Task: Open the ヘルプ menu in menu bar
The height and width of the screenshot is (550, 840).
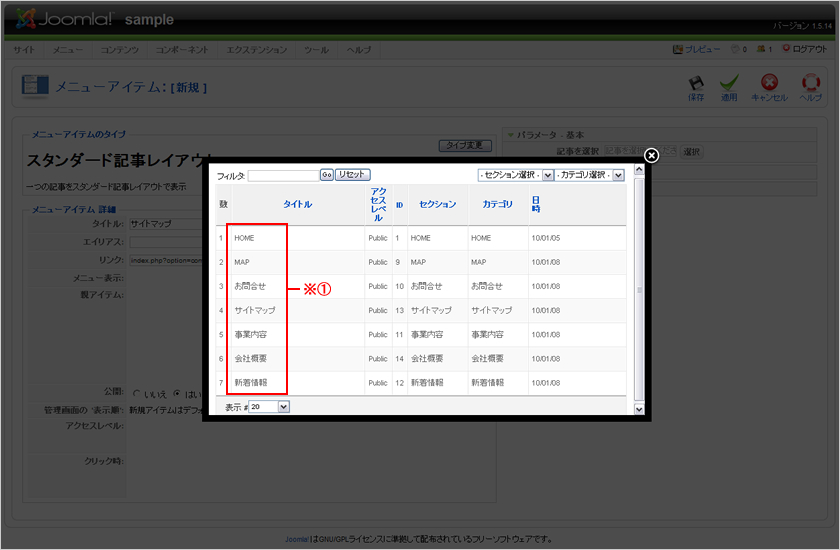Action: coord(358,50)
